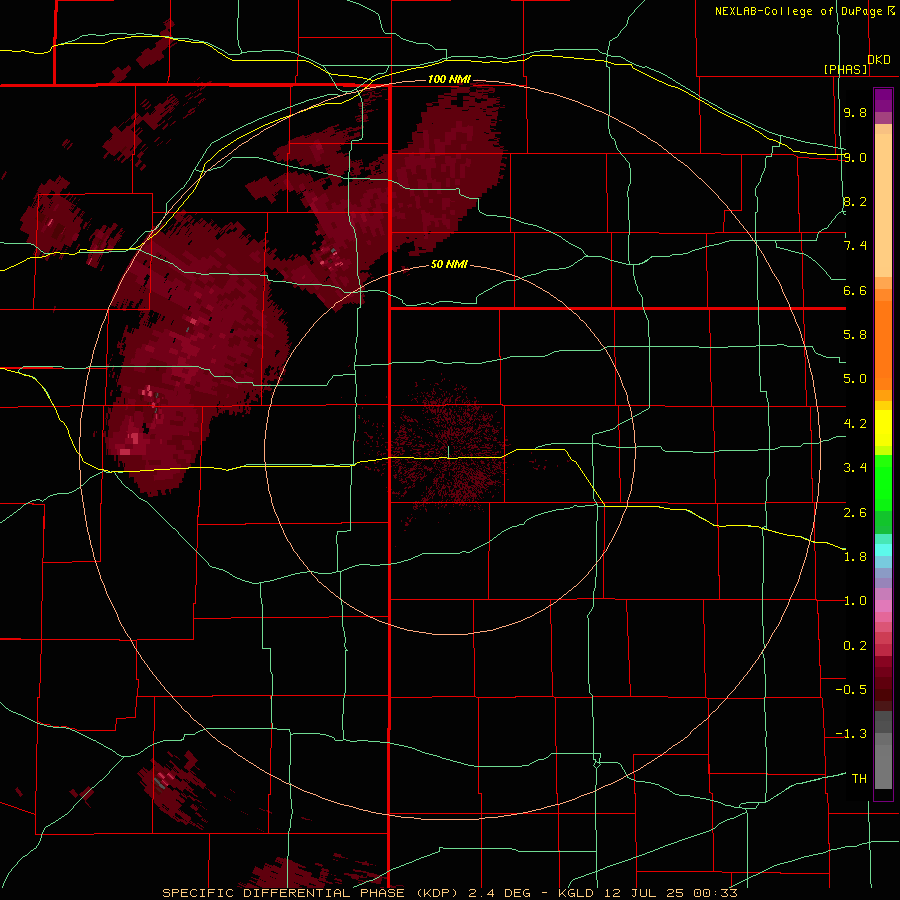Pick the cyan segment of the color bar

883,550
